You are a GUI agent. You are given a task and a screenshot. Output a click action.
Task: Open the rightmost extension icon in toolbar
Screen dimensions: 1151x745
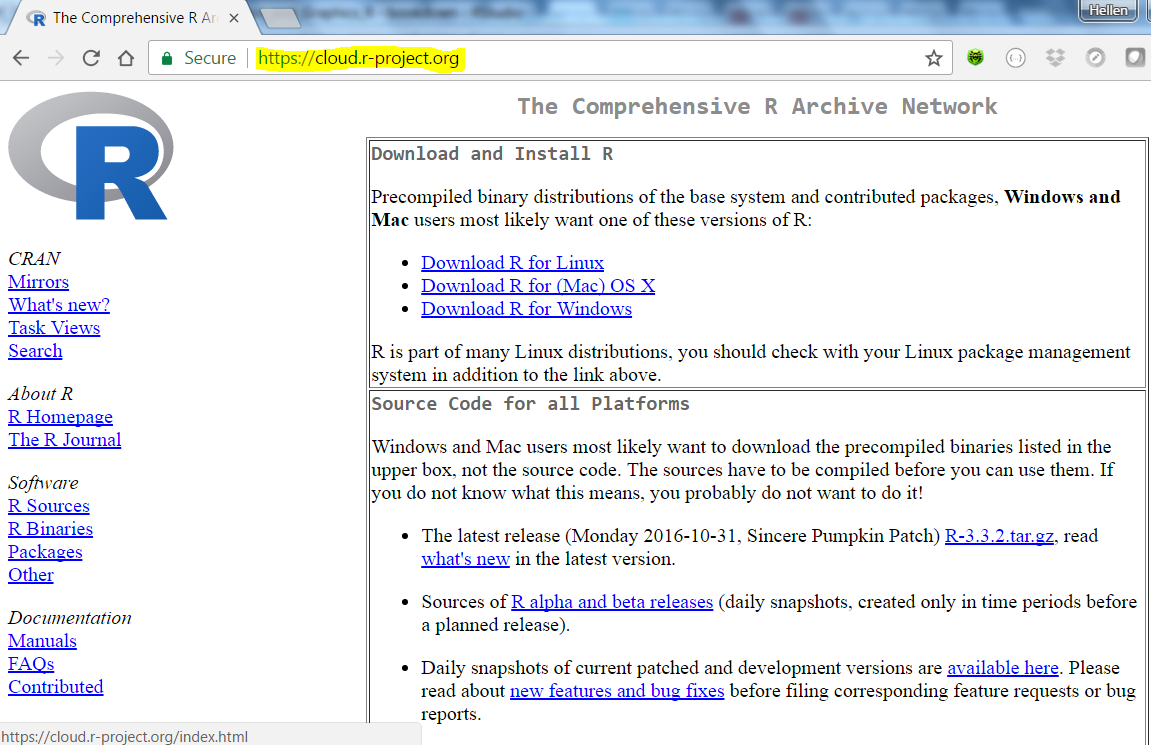pos(1135,57)
